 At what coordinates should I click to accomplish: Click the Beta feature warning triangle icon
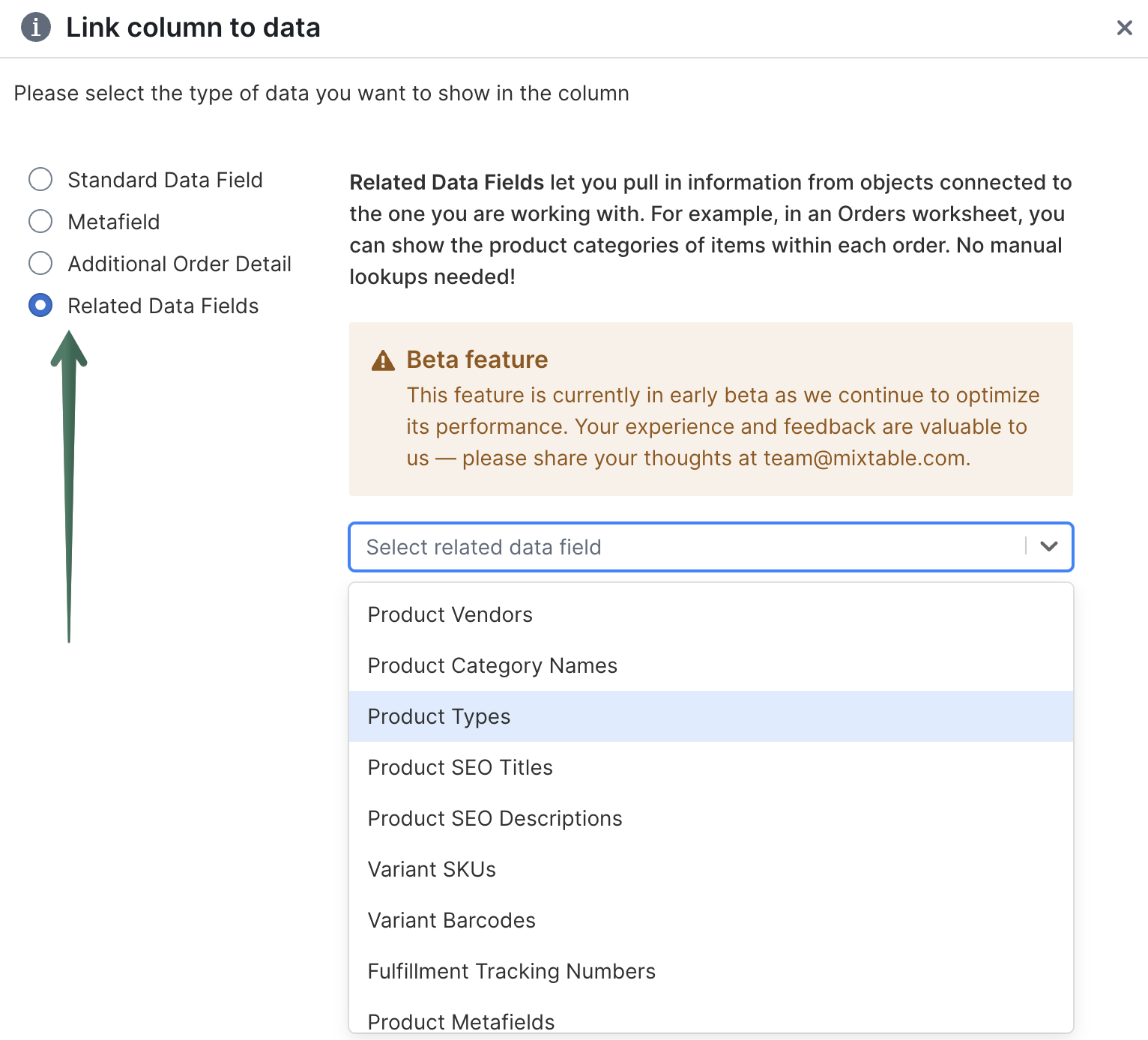[x=383, y=360]
